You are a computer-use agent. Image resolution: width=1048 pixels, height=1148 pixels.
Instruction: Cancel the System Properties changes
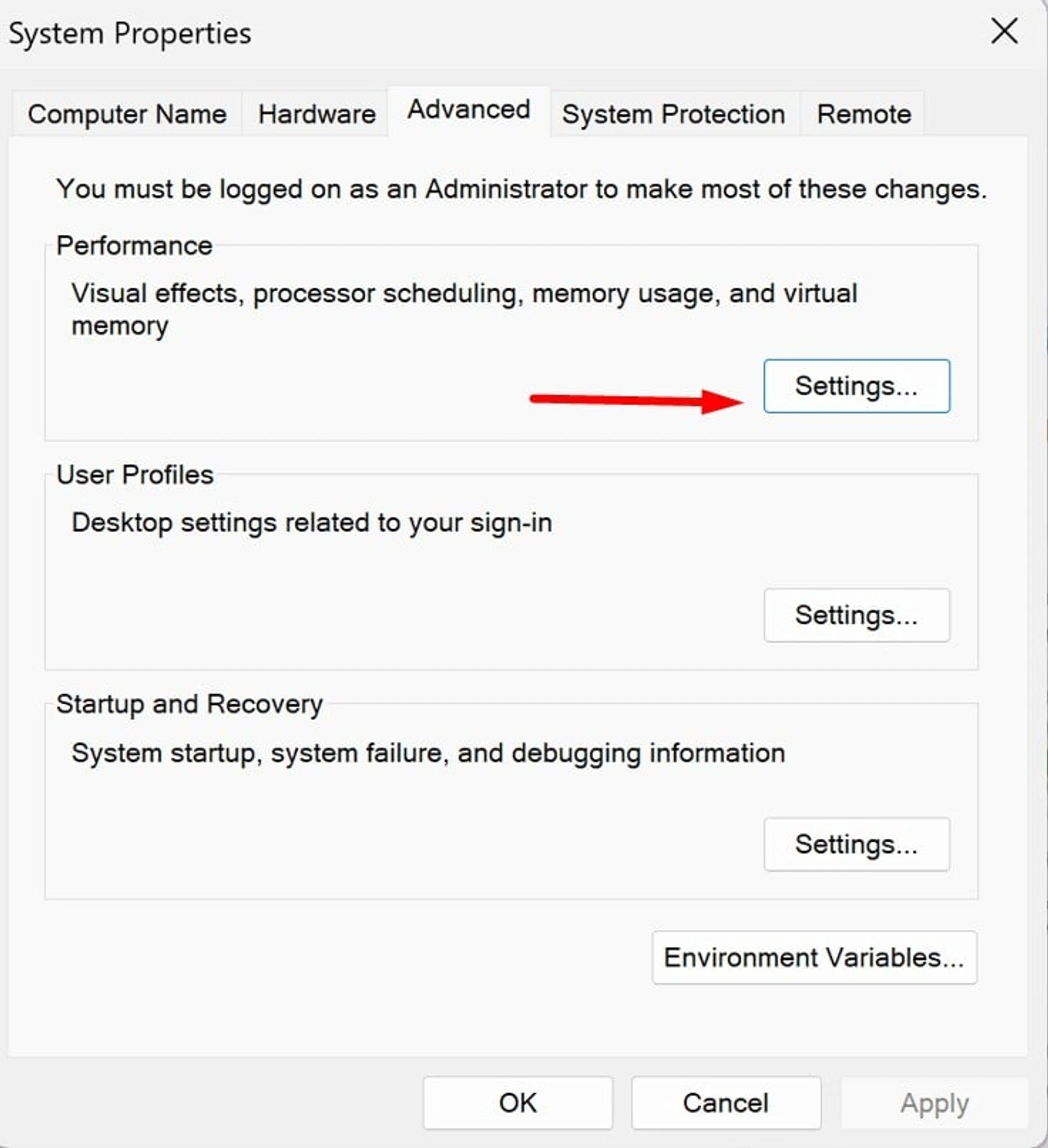[726, 1103]
